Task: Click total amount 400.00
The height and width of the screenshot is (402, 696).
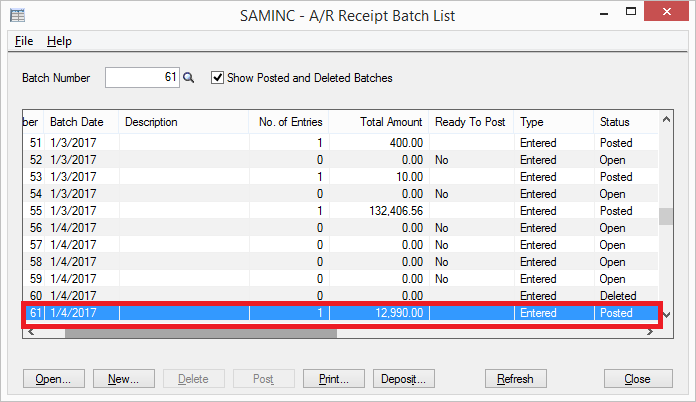Action: (x=406, y=143)
